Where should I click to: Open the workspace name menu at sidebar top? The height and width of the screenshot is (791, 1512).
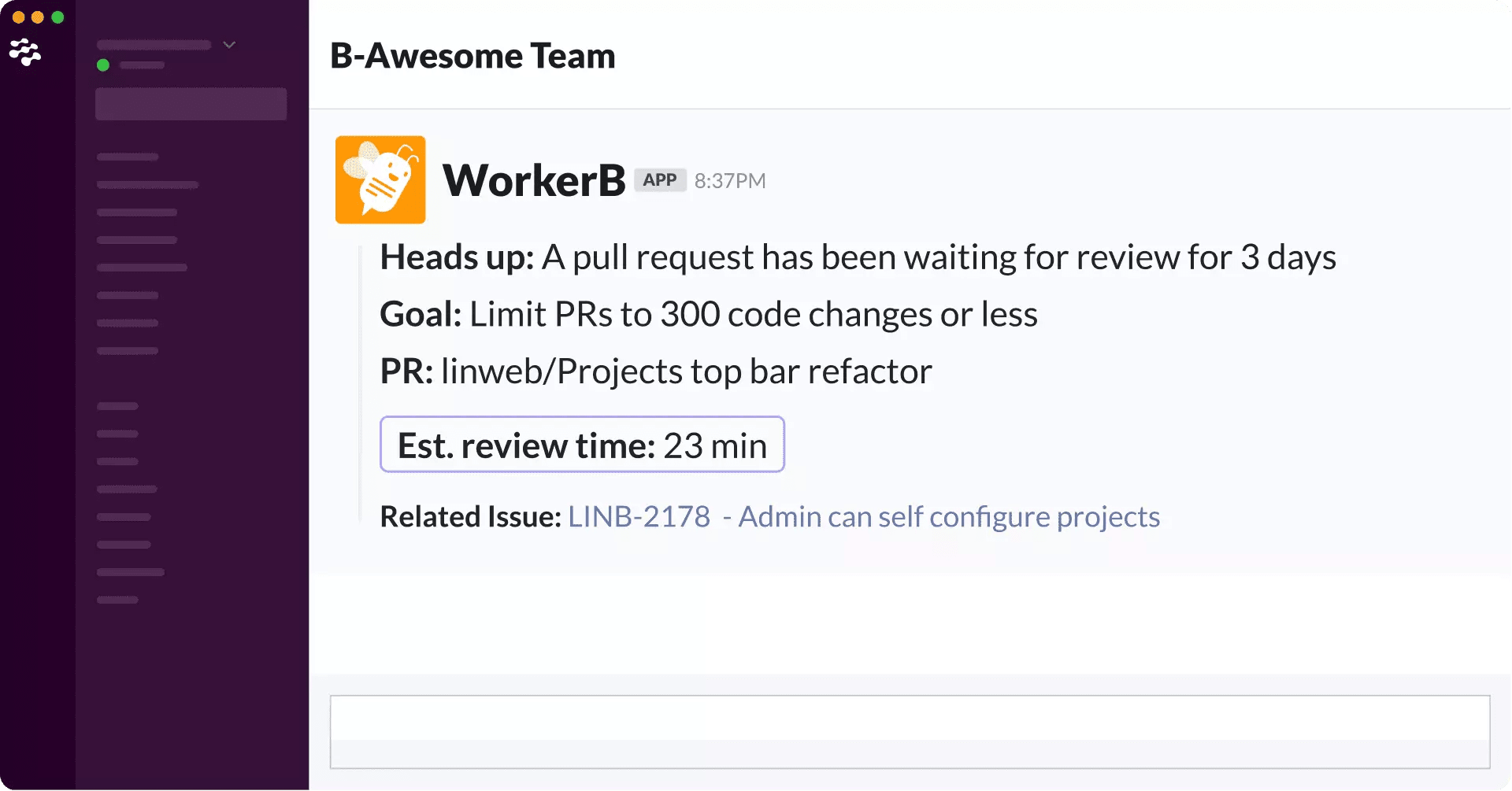point(154,45)
